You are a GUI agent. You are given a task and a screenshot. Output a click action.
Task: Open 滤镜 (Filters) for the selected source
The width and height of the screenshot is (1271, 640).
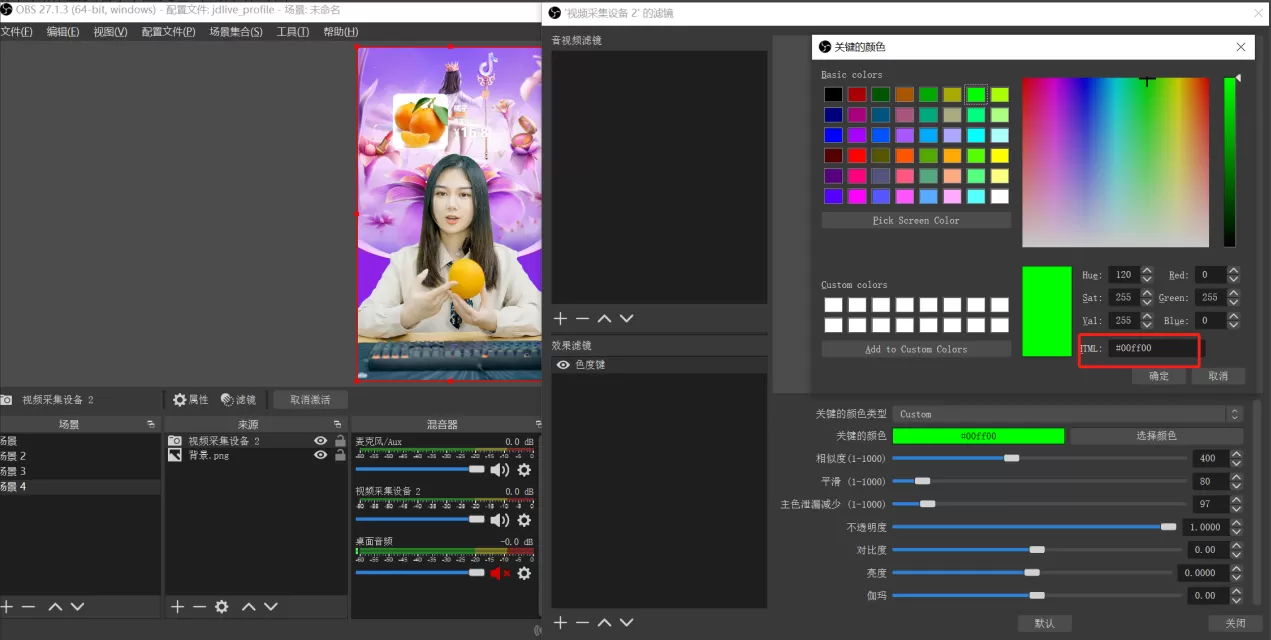click(x=238, y=400)
